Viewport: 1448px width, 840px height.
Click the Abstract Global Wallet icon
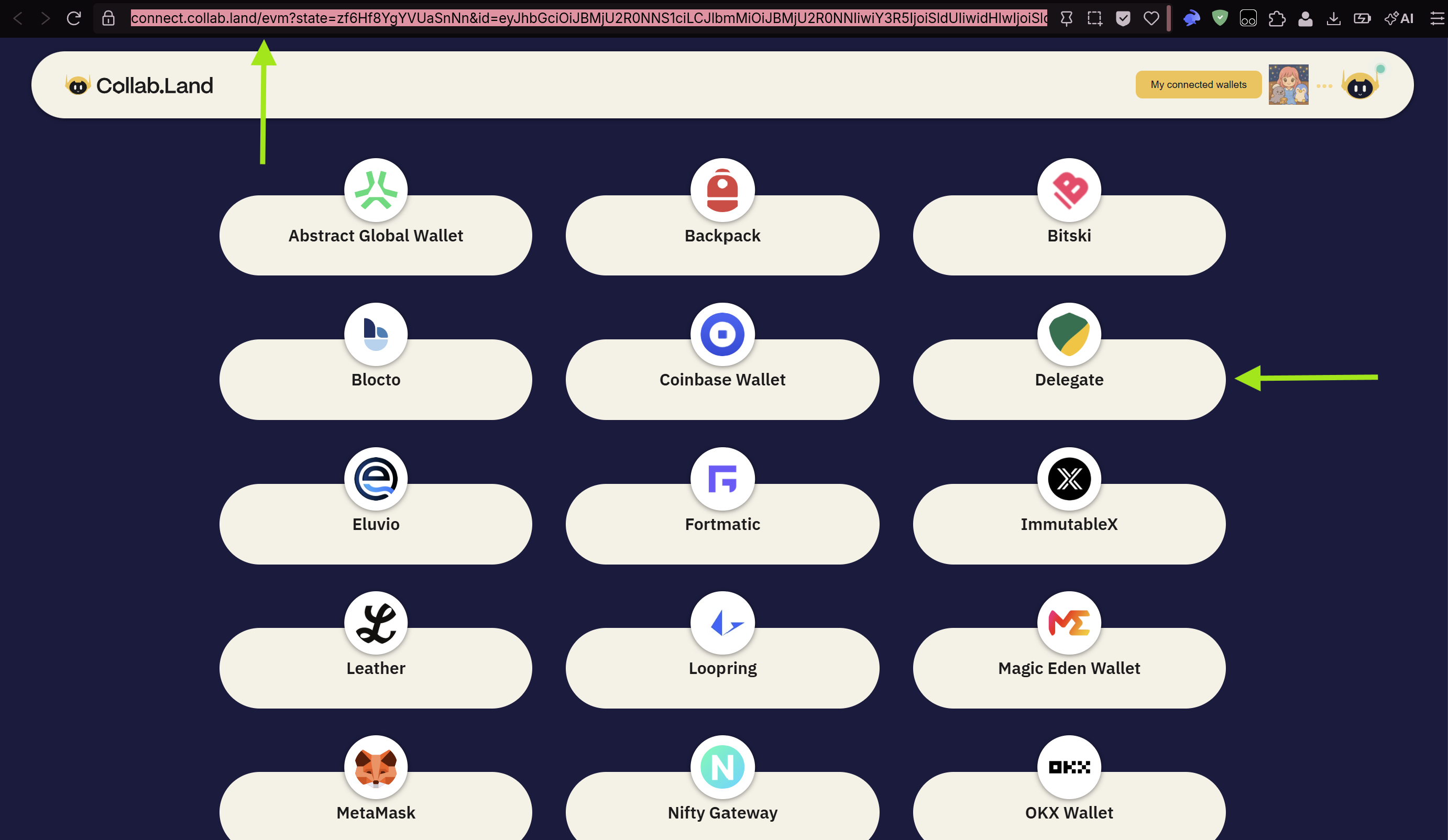[376, 190]
